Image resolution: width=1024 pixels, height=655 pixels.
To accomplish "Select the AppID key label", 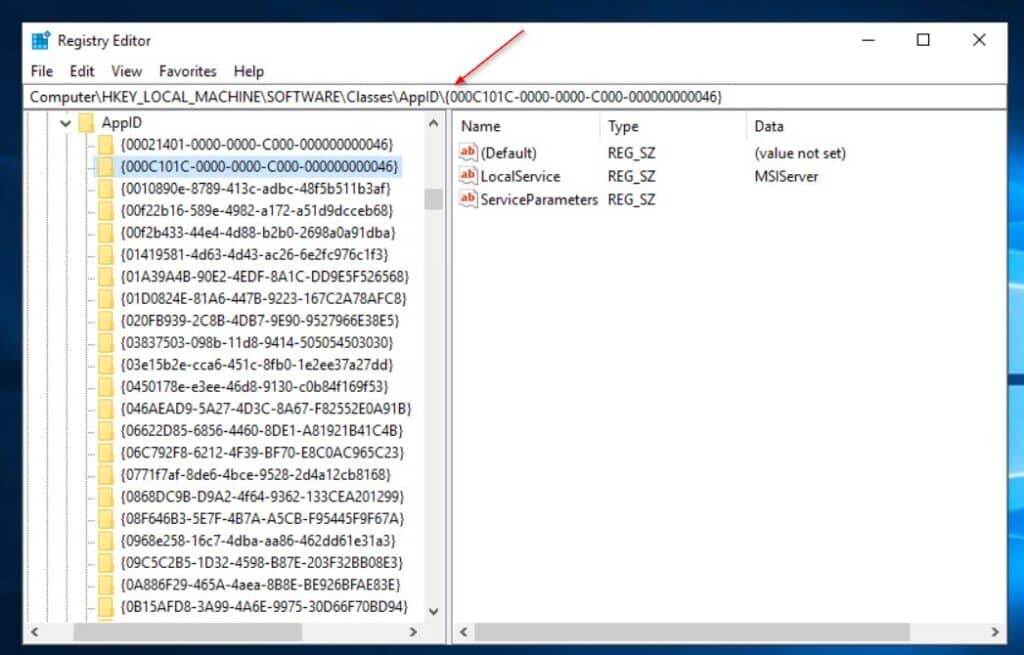I will click(121, 123).
